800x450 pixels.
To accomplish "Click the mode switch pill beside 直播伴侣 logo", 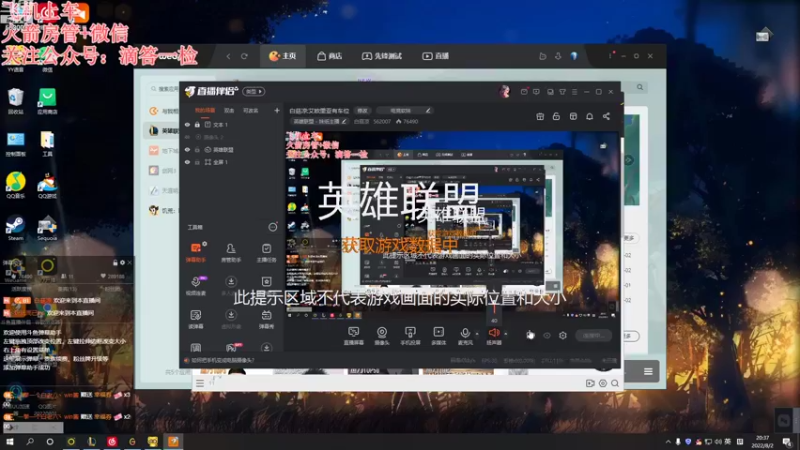I will tap(254, 91).
